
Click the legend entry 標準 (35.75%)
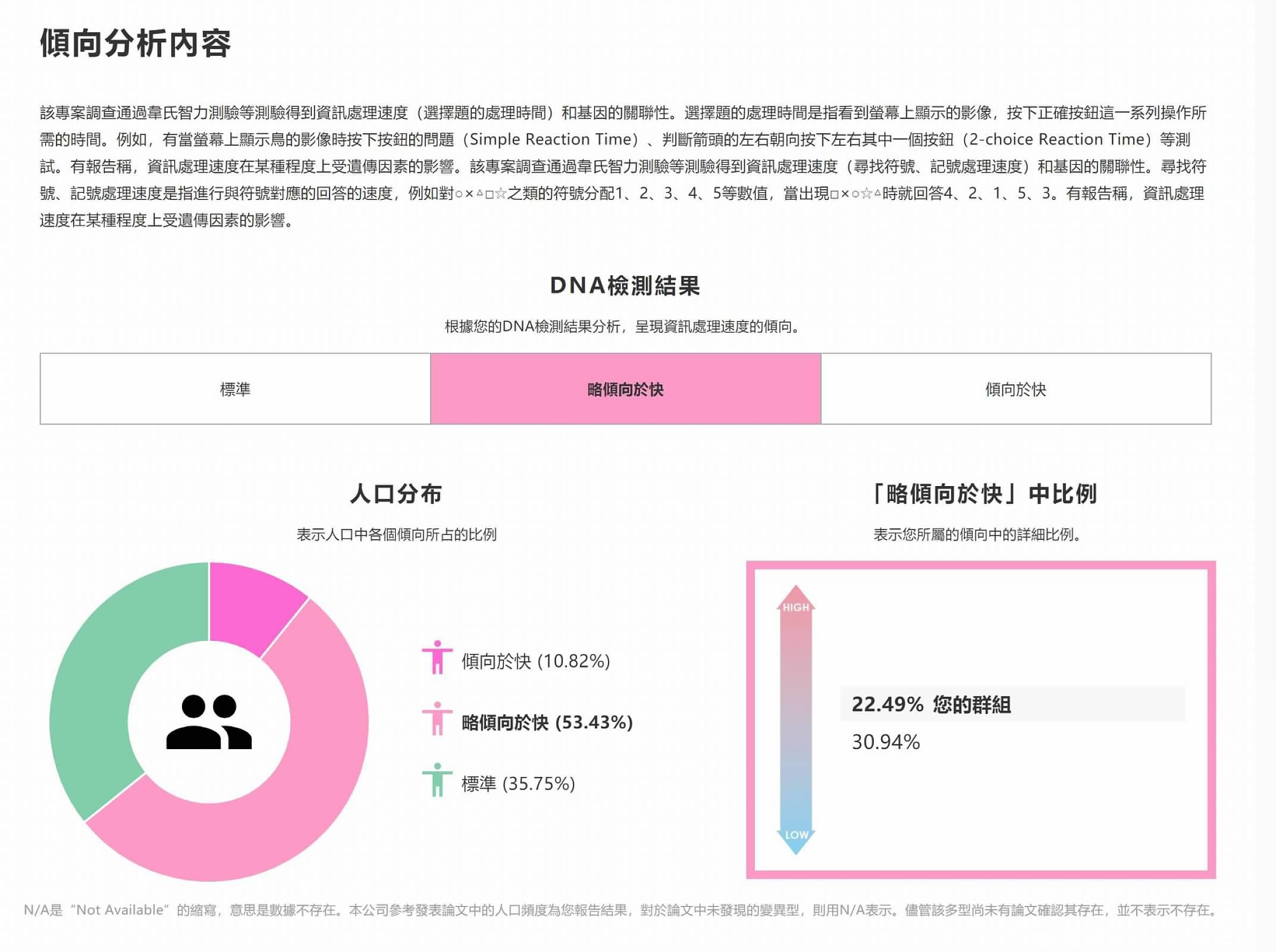click(518, 784)
